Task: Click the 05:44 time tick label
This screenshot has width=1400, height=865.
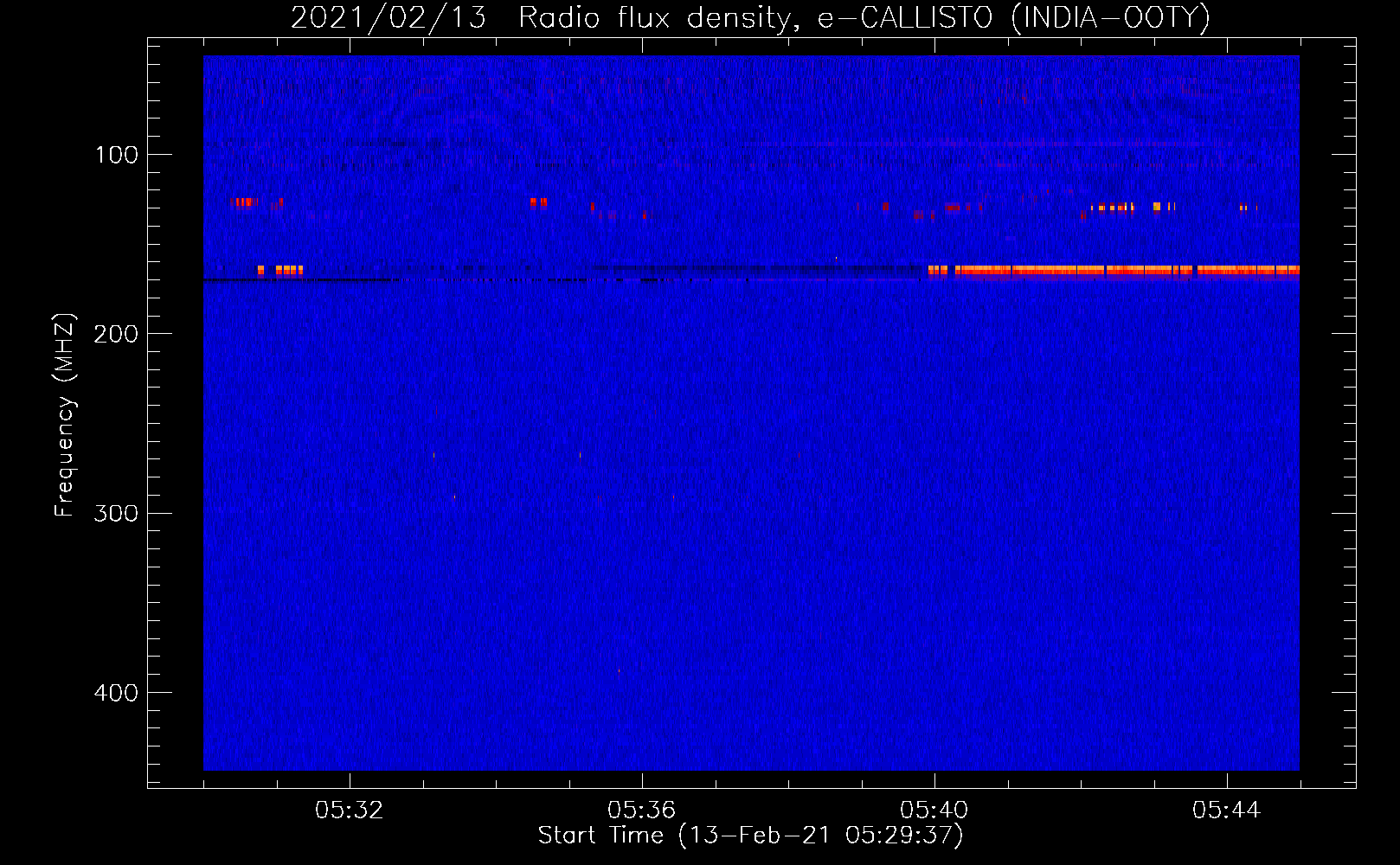Action: click(1227, 811)
